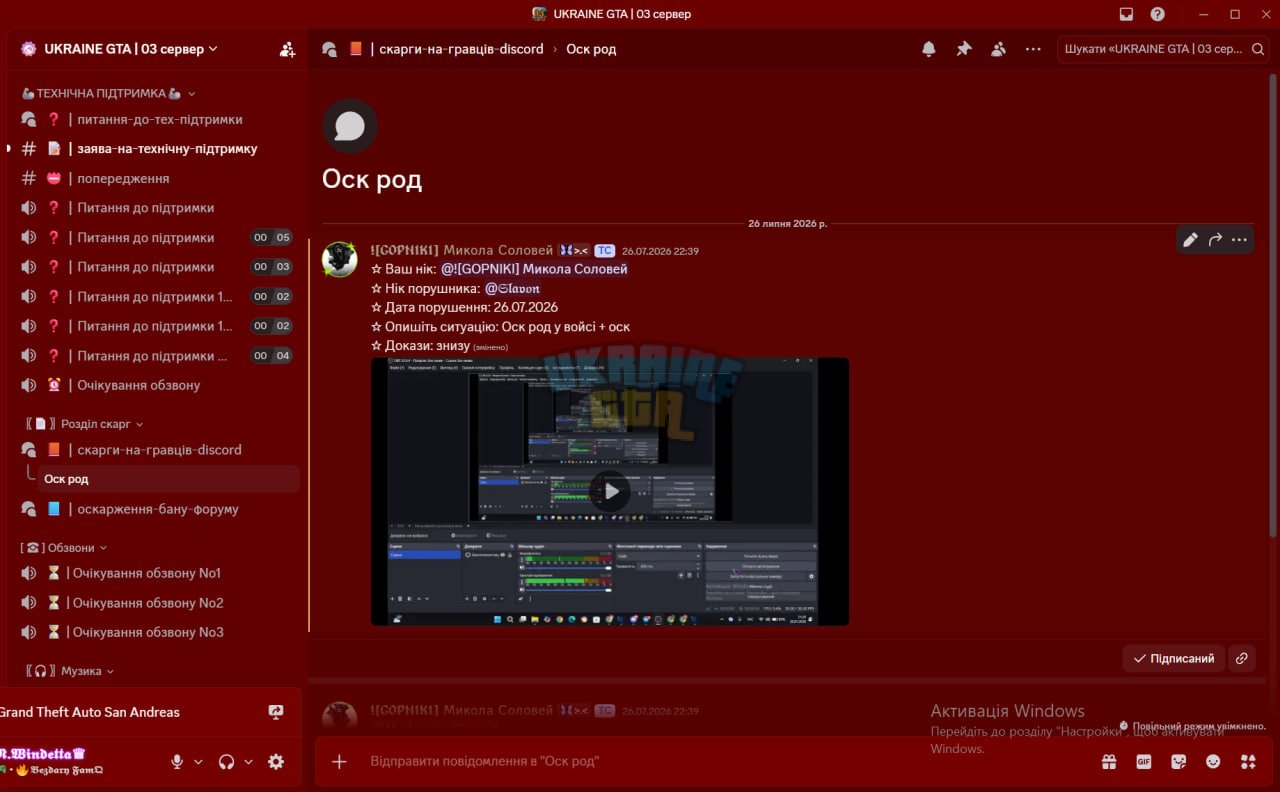This screenshot has height=792, width=1280.
Task: Join Очікування обзвону No3 voice channel
Action: (154, 632)
